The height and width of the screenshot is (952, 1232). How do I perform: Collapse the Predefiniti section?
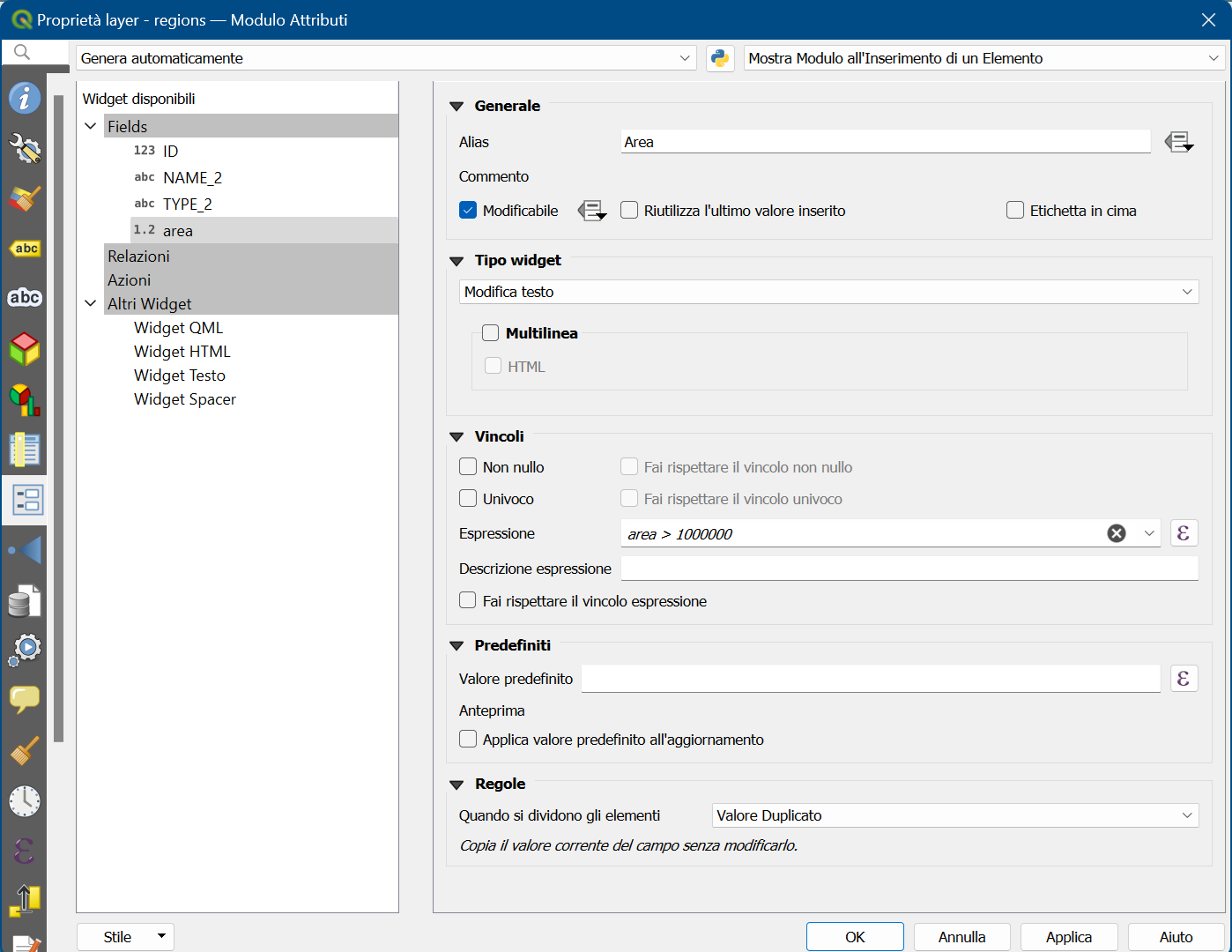point(456,645)
